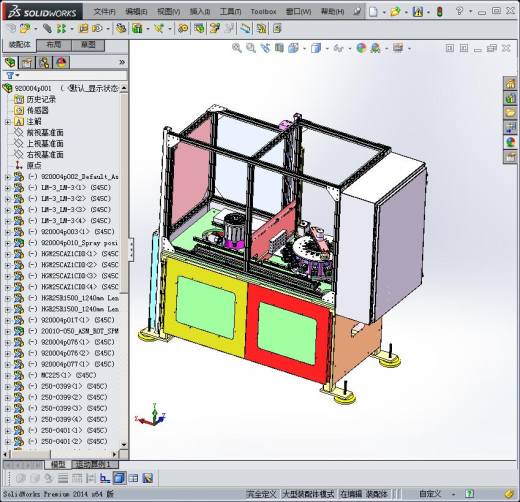Open dropdown arrow next to Display Style cube
The height and width of the screenshot is (502, 520).
(327, 49)
